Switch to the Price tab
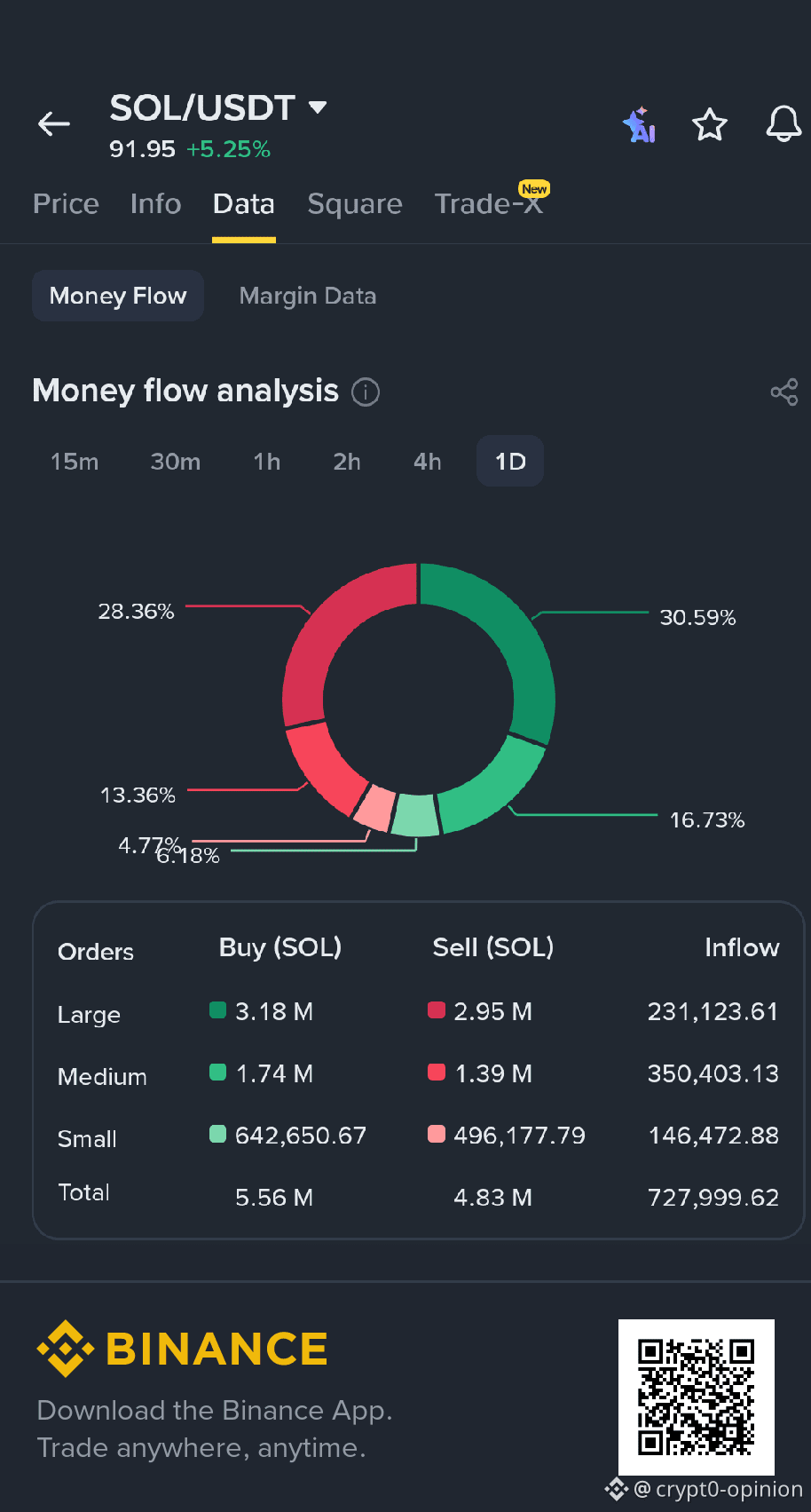The width and height of the screenshot is (811, 1512). pos(66,204)
